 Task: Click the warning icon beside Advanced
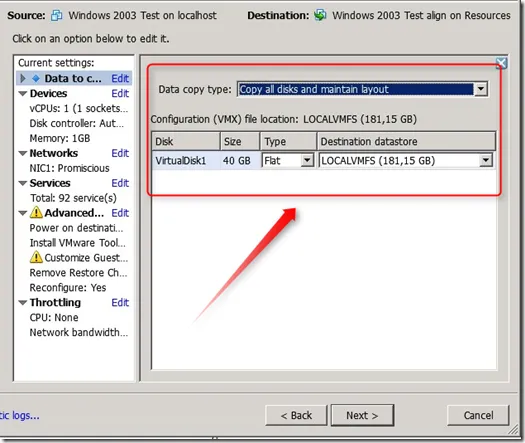(36, 212)
